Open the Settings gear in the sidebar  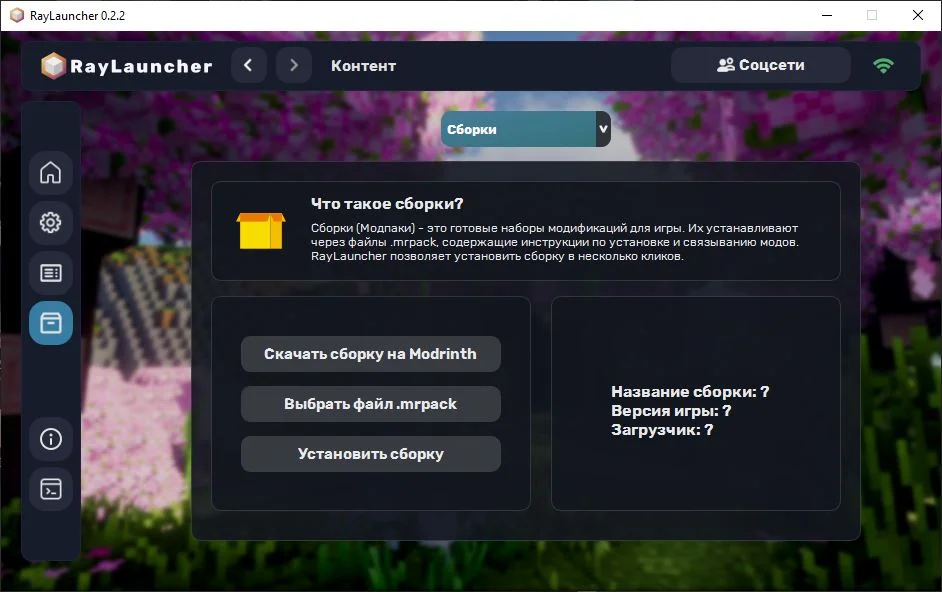coord(50,223)
